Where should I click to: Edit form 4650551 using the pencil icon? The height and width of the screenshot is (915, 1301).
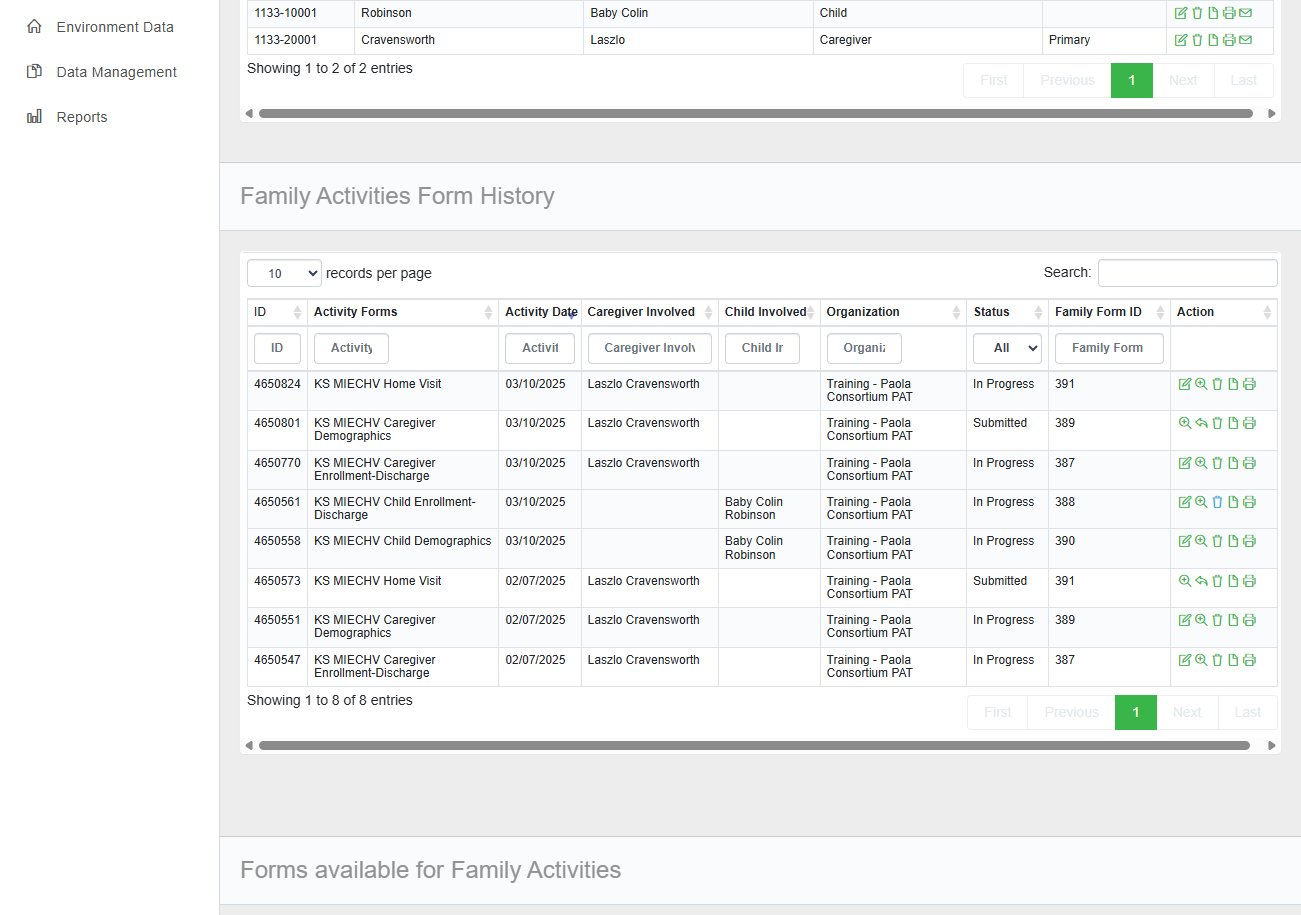pyautogui.click(x=1185, y=620)
